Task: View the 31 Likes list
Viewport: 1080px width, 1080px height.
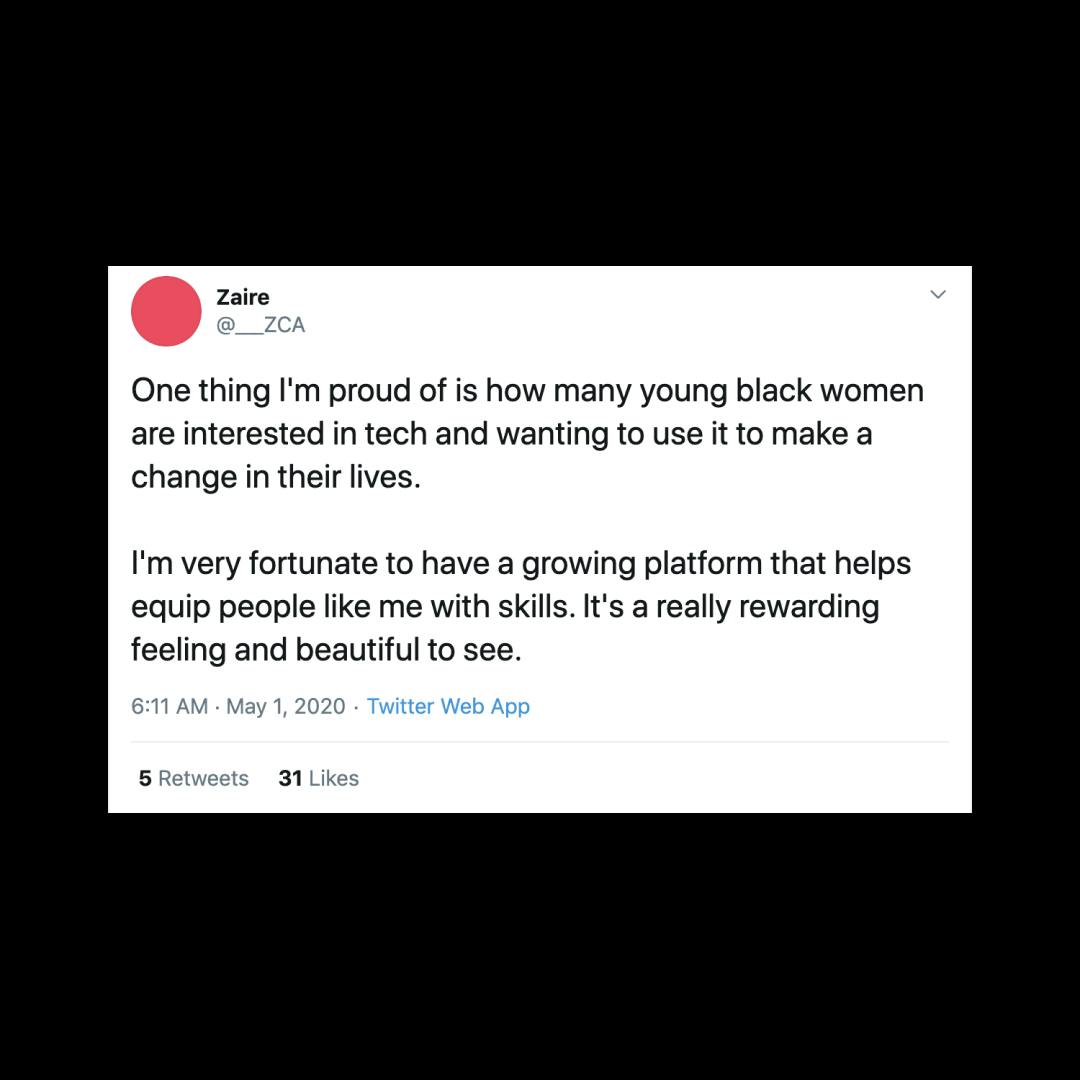Action: 318,778
